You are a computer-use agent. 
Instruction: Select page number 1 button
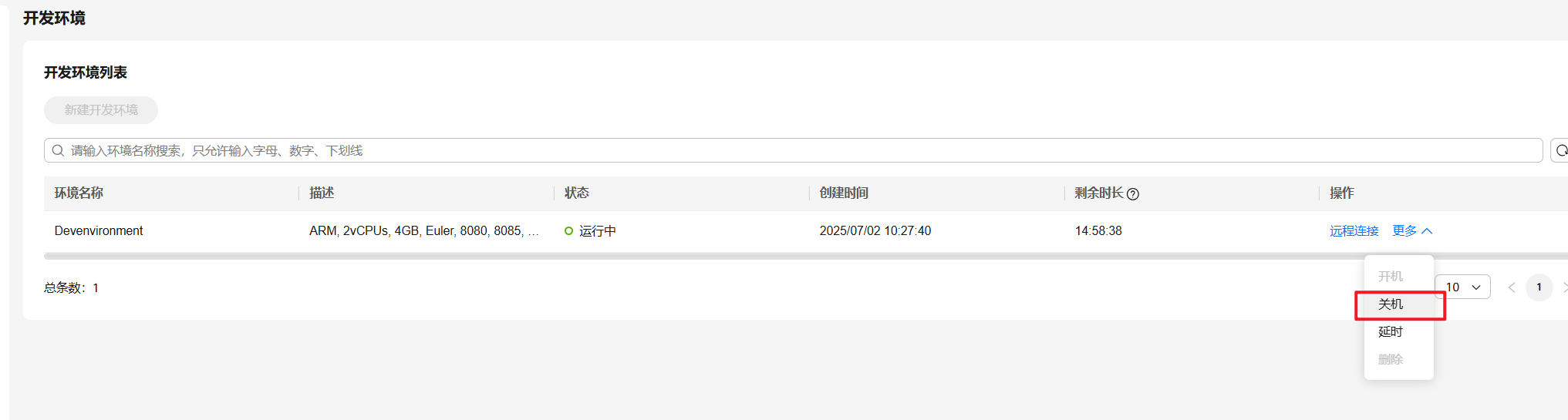(1539, 287)
